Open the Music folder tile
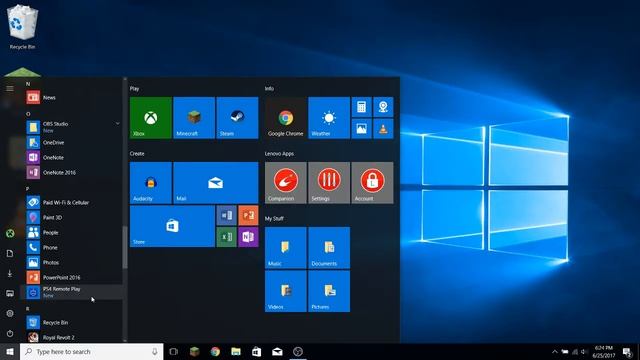The height and width of the screenshot is (360, 640). point(285,248)
